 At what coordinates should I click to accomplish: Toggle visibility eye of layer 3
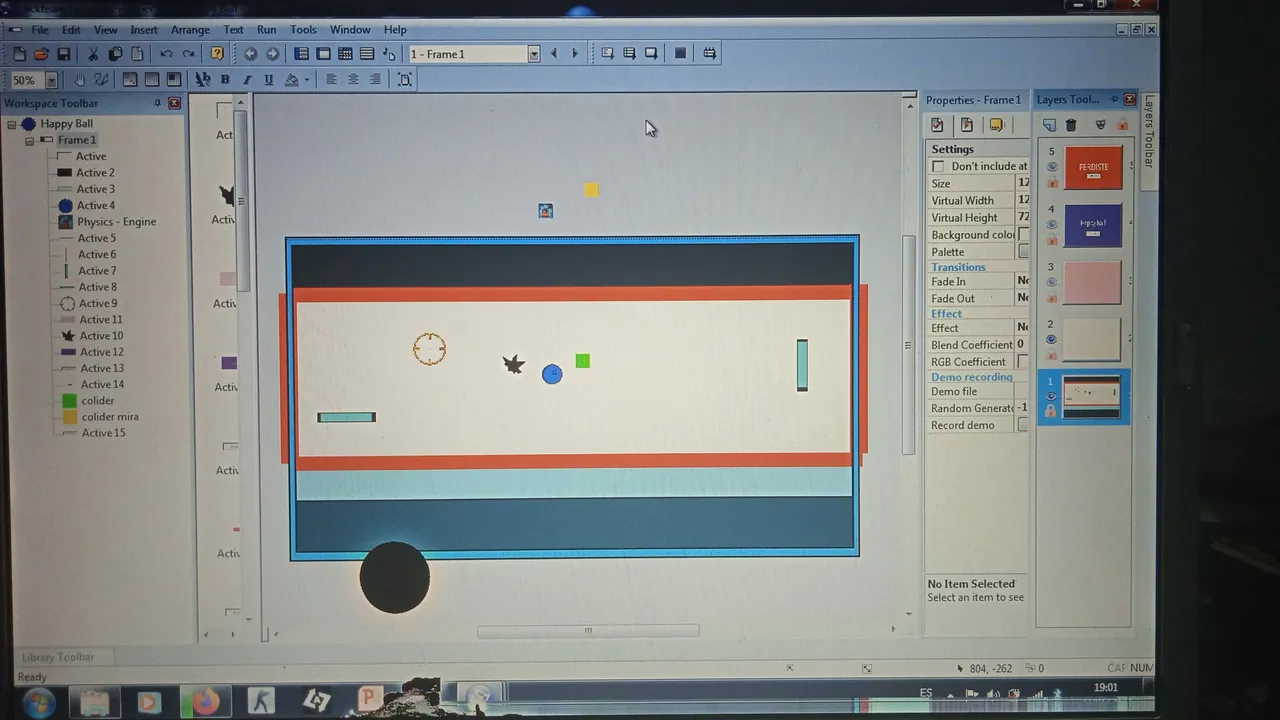click(x=1052, y=282)
